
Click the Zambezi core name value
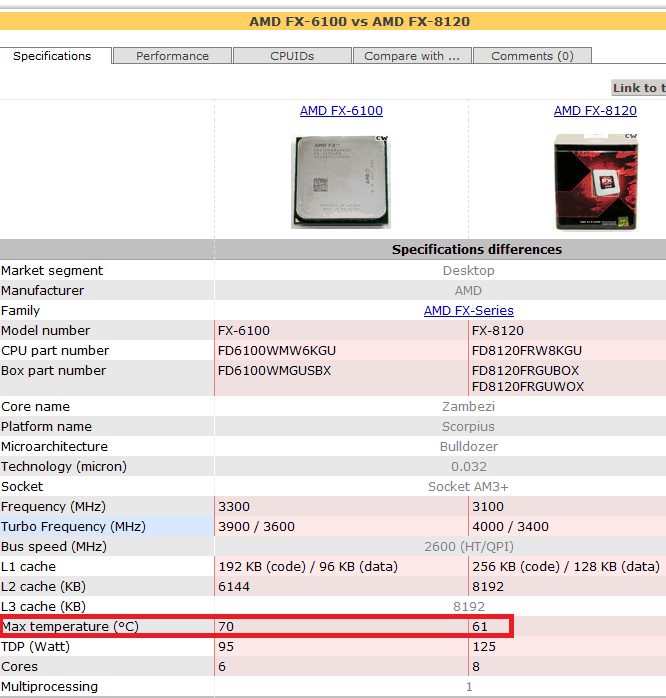468,406
